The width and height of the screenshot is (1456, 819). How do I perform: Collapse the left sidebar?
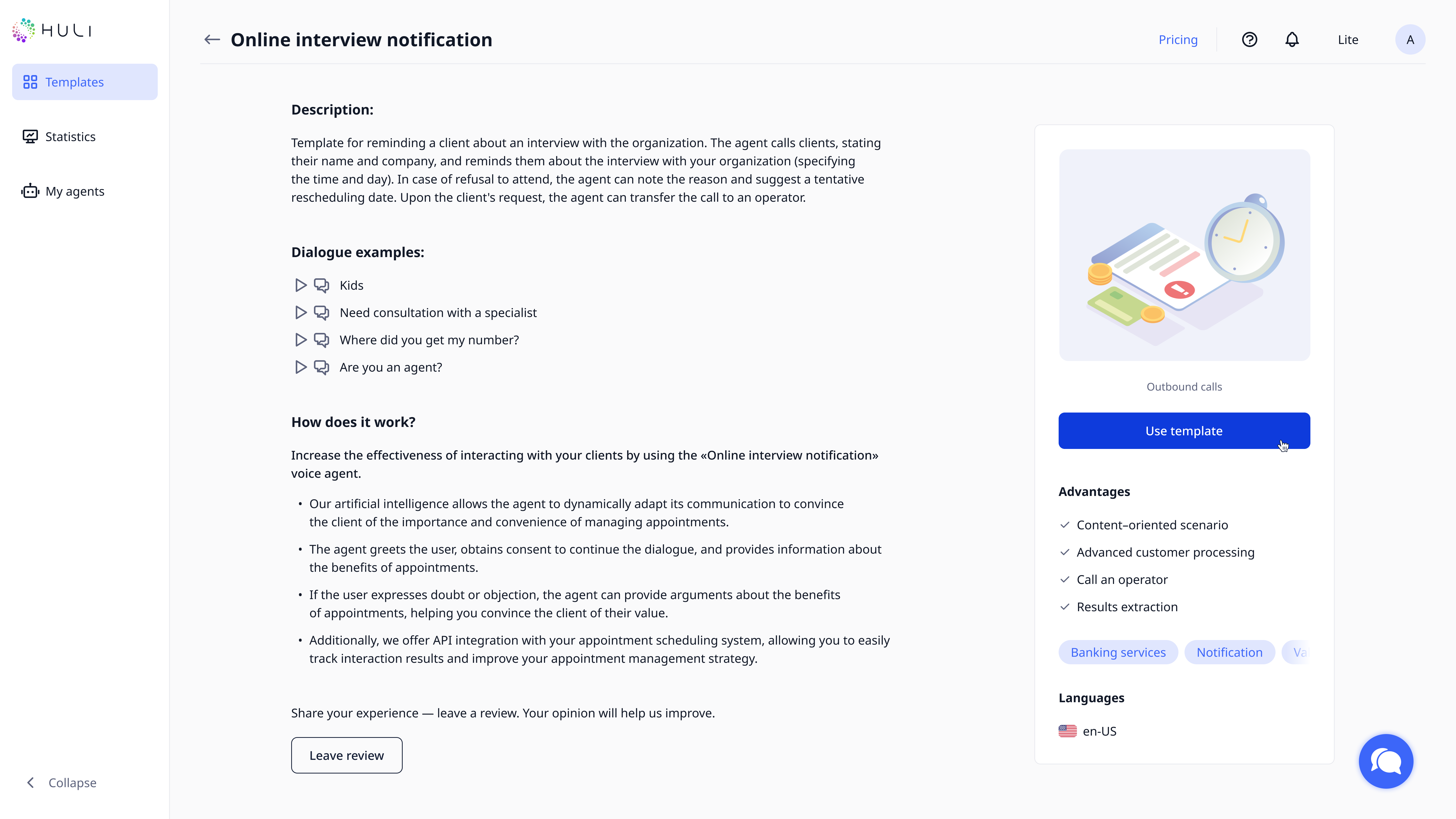coord(62,783)
